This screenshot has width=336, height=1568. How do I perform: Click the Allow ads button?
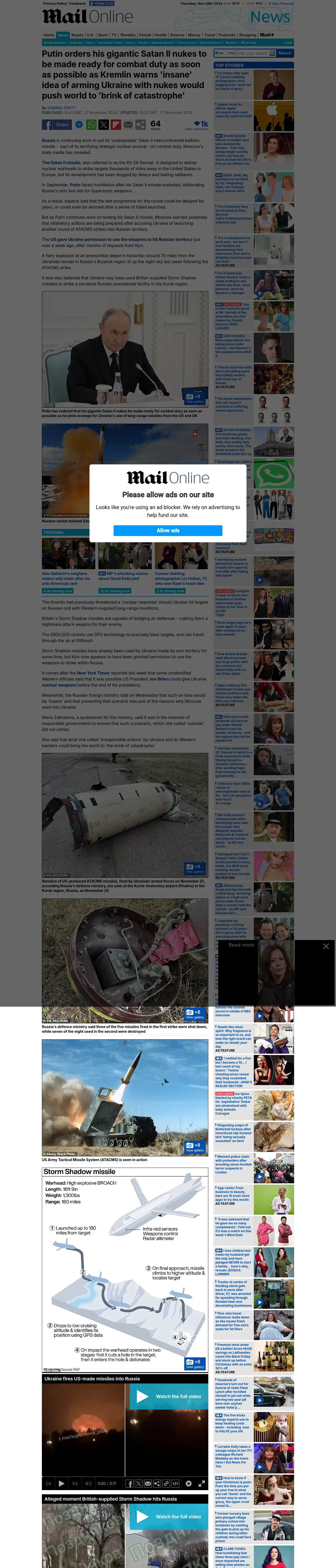(x=168, y=530)
